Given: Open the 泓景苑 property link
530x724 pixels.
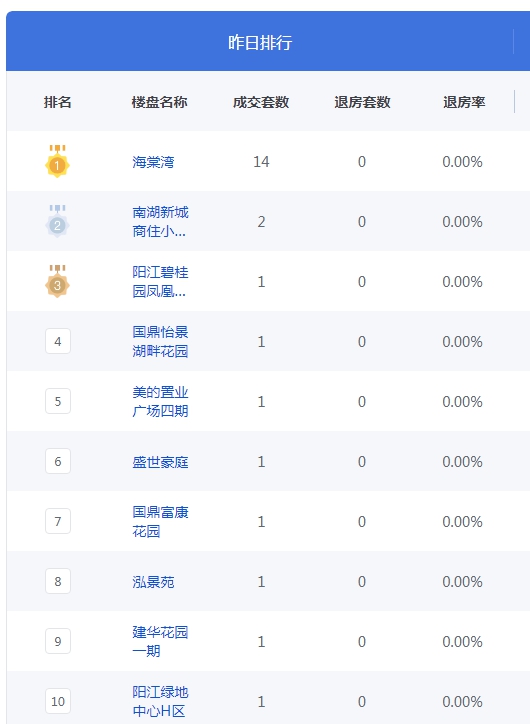Looking at the screenshot, I should [153, 582].
